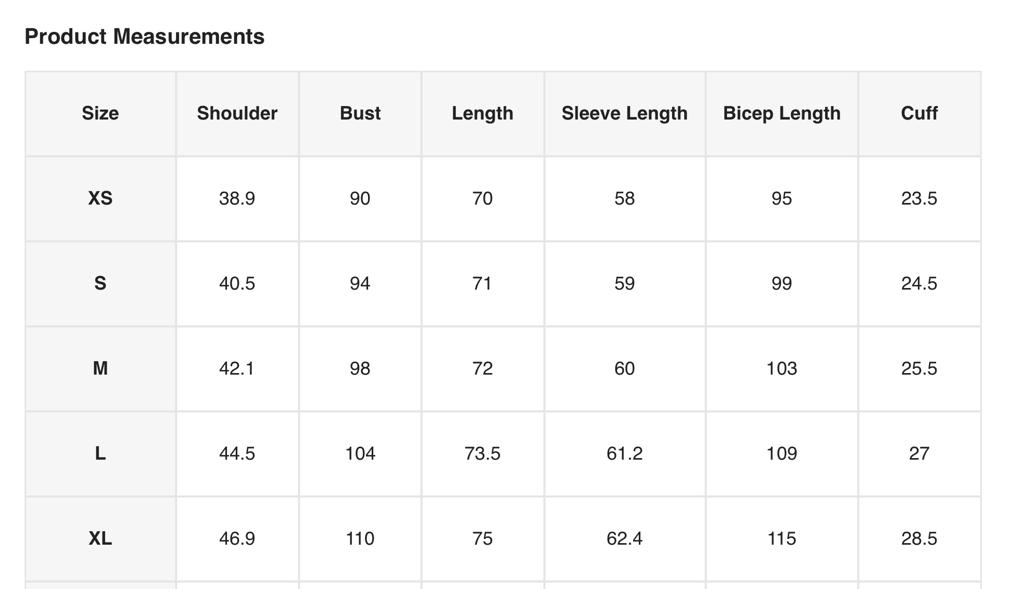Click the L sleeve length value 61.2
This screenshot has height=589, width=1024.
(x=624, y=453)
